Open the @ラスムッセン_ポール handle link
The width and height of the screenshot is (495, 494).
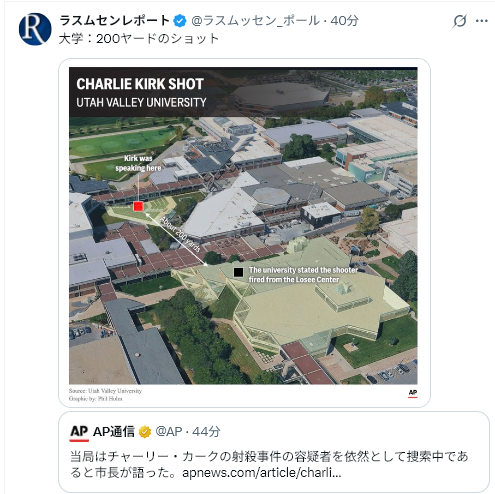click(255, 21)
